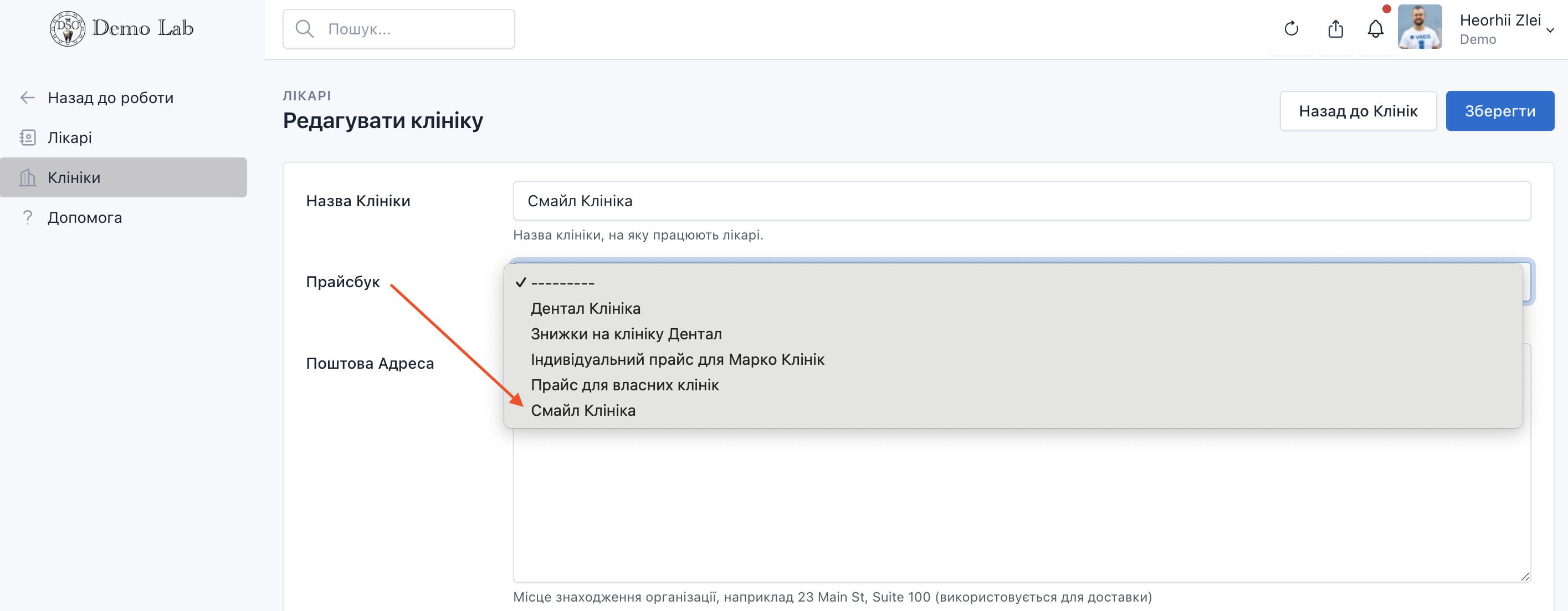Select Прайс для власних клінік option
Screen dimensions: 1568x611
tap(624, 385)
